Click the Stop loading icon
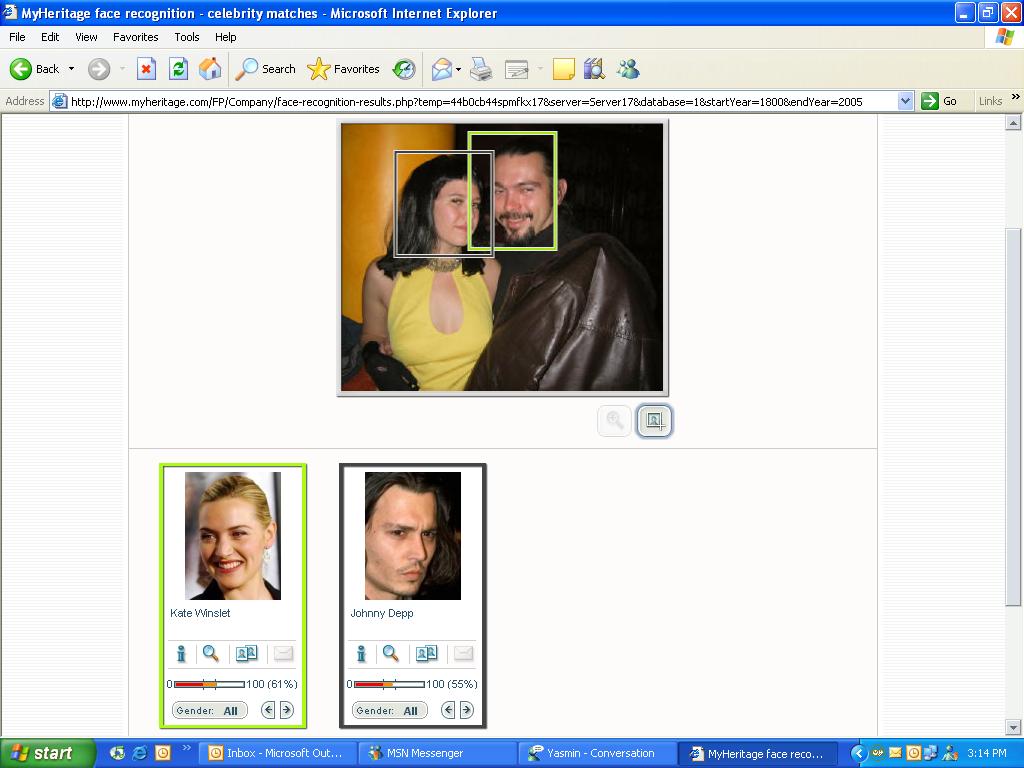Image resolution: width=1024 pixels, height=768 pixels. 146,69
